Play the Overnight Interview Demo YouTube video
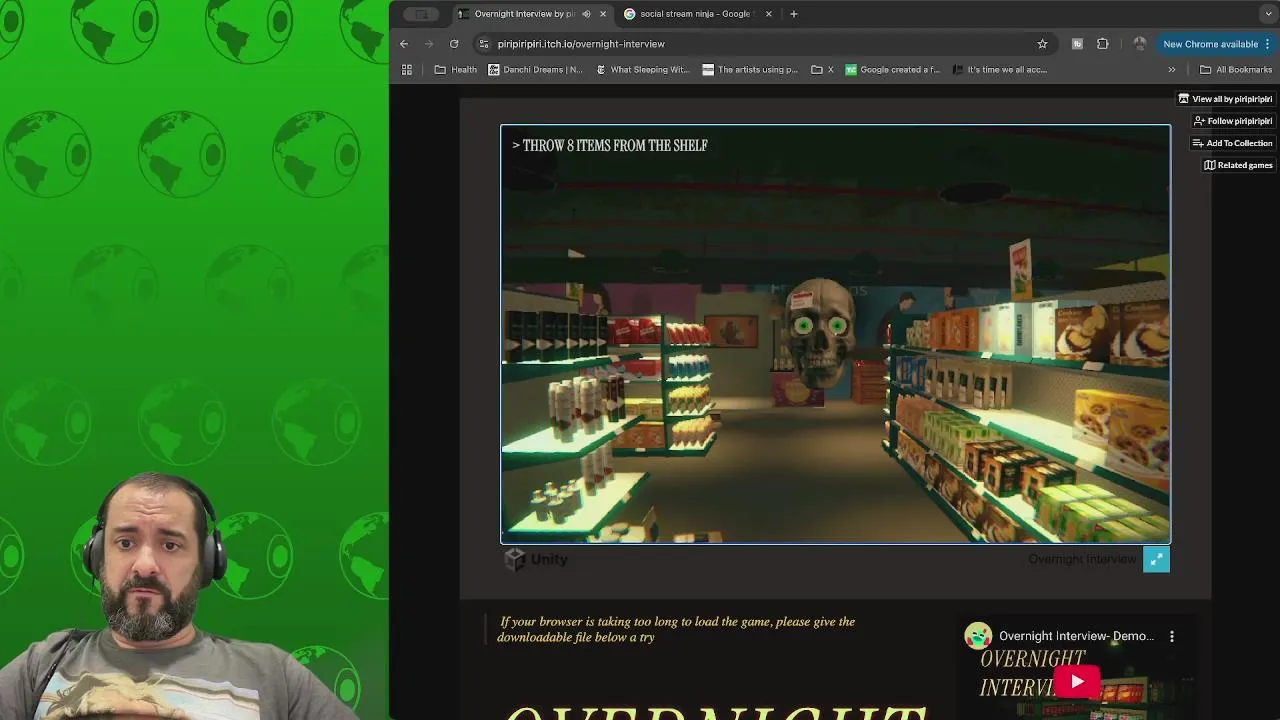Image resolution: width=1280 pixels, height=720 pixels. (1077, 682)
